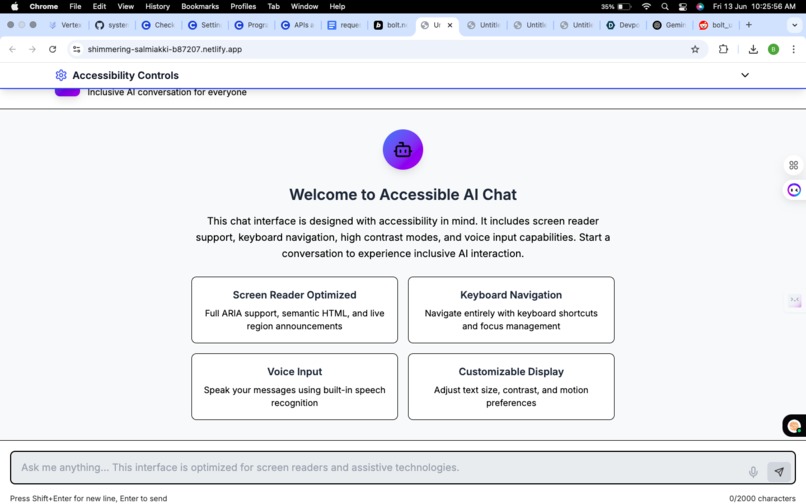The image size is (806, 504).
Task: Click the green 'B' profile avatar
Action: pyautogui.click(x=773, y=49)
